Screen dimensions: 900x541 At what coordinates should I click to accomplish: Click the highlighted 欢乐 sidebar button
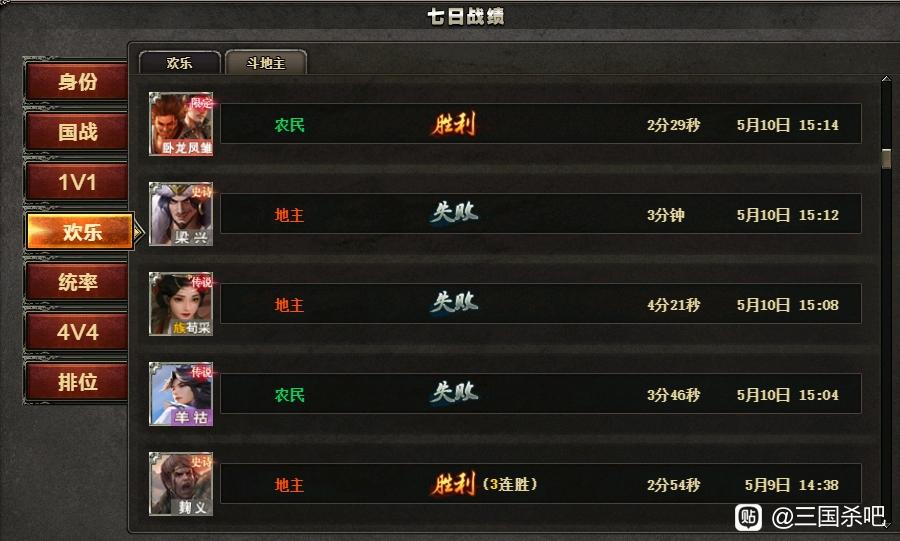[82, 232]
